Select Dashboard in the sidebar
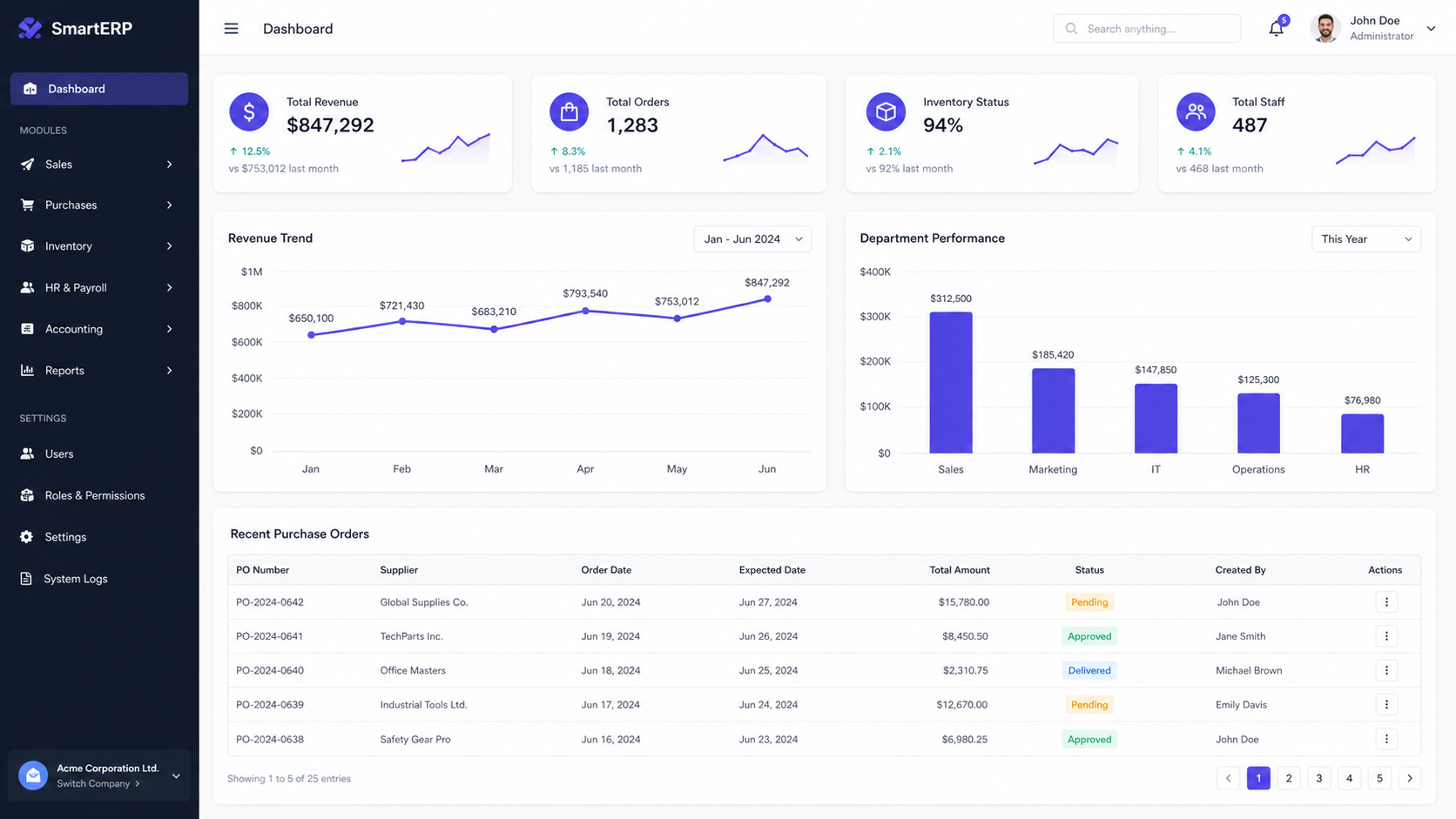The image size is (1456, 819). pos(99,89)
